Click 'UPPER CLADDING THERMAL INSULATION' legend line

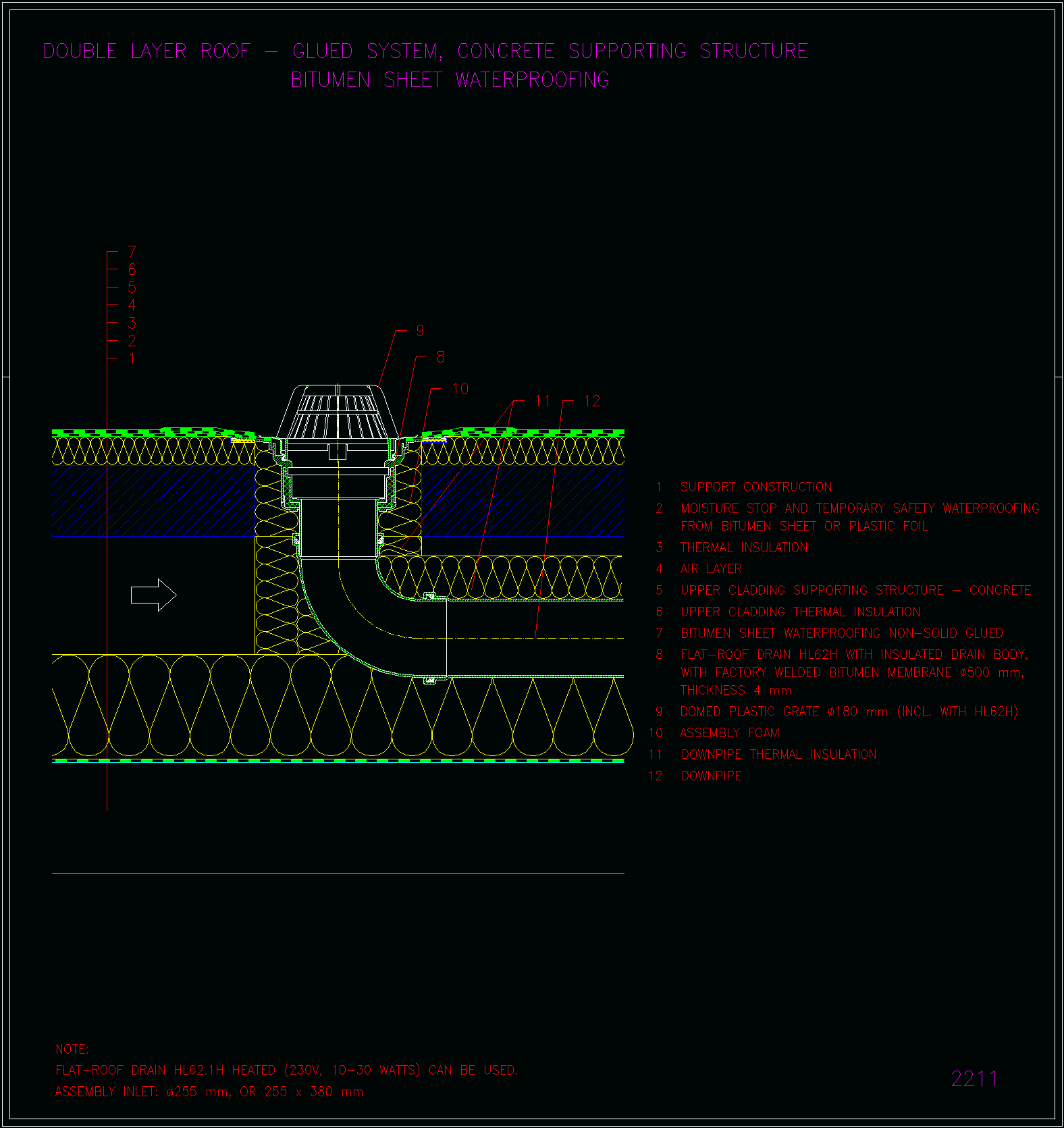click(800, 612)
